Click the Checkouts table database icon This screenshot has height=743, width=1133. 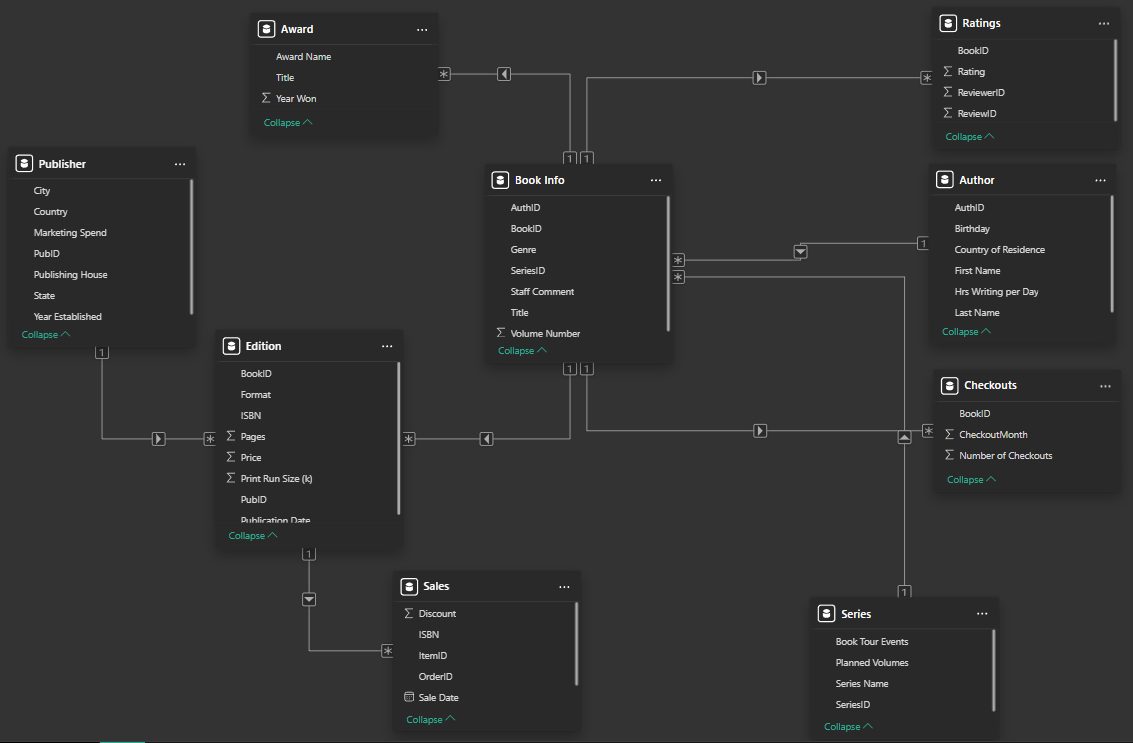click(x=949, y=385)
